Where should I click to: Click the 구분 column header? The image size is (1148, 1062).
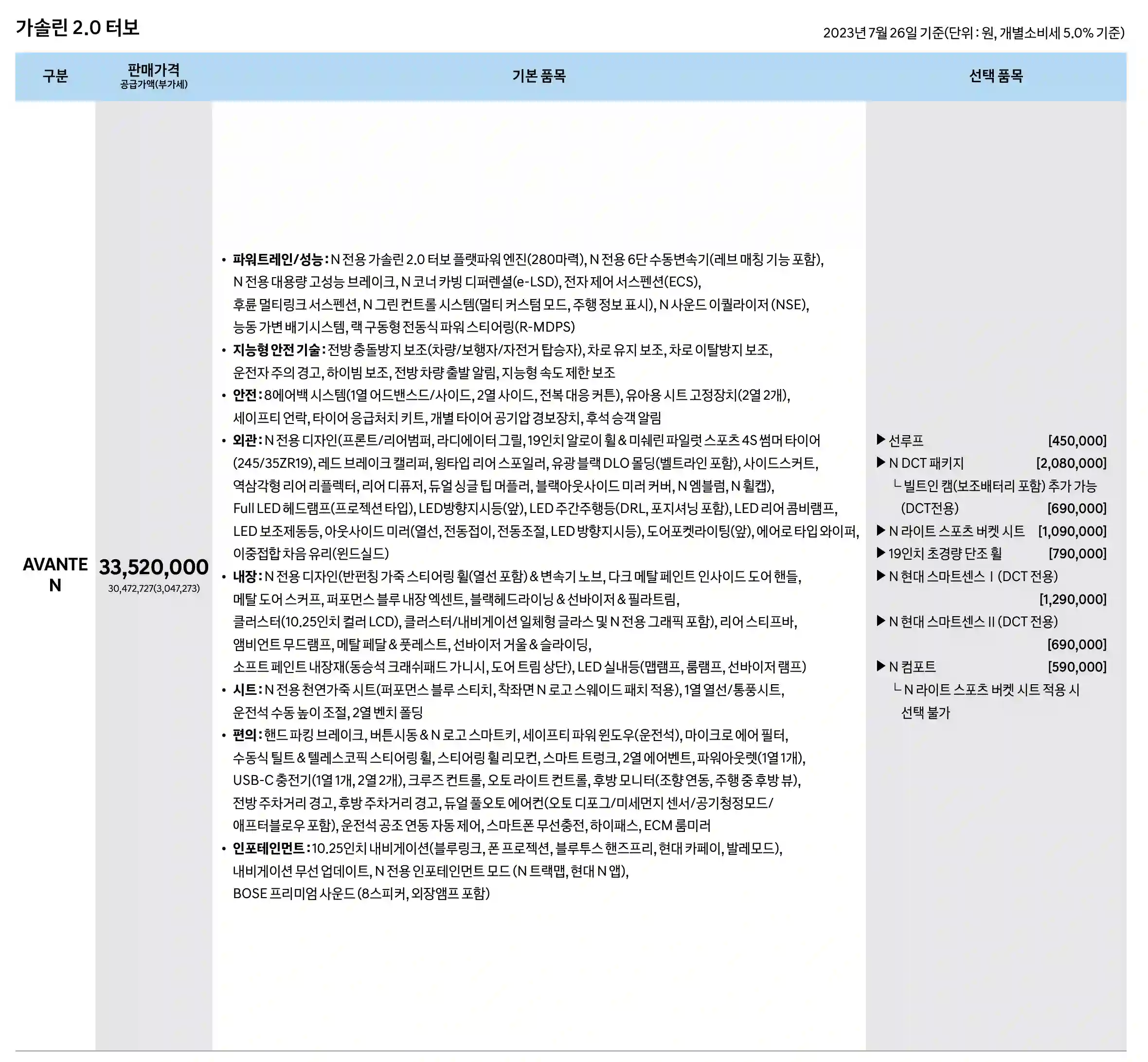pos(55,76)
